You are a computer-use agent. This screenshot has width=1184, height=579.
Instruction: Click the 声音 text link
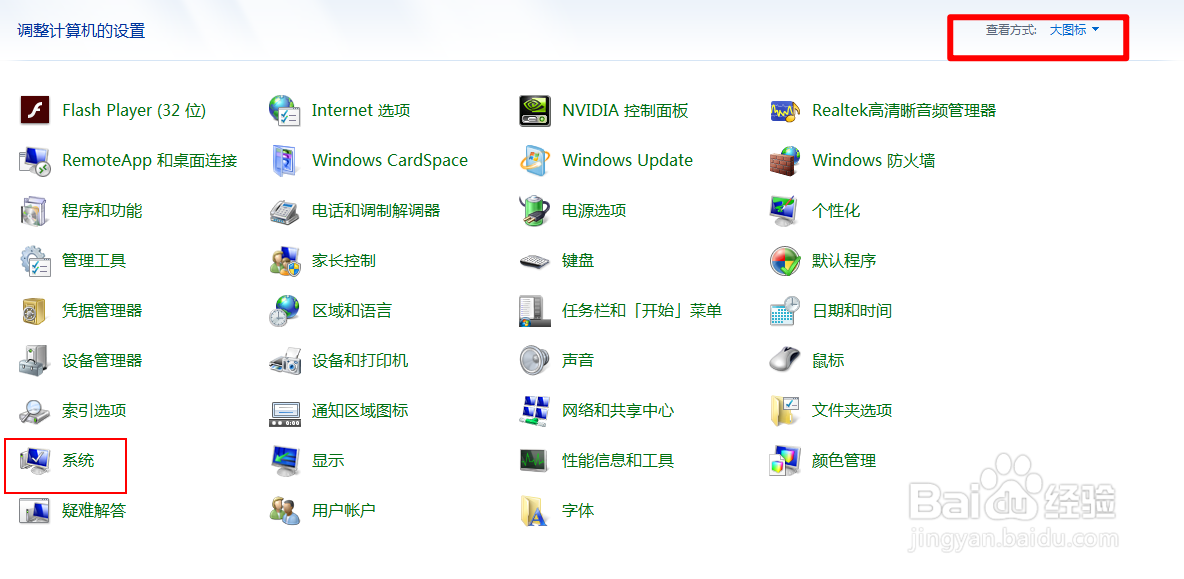click(578, 360)
